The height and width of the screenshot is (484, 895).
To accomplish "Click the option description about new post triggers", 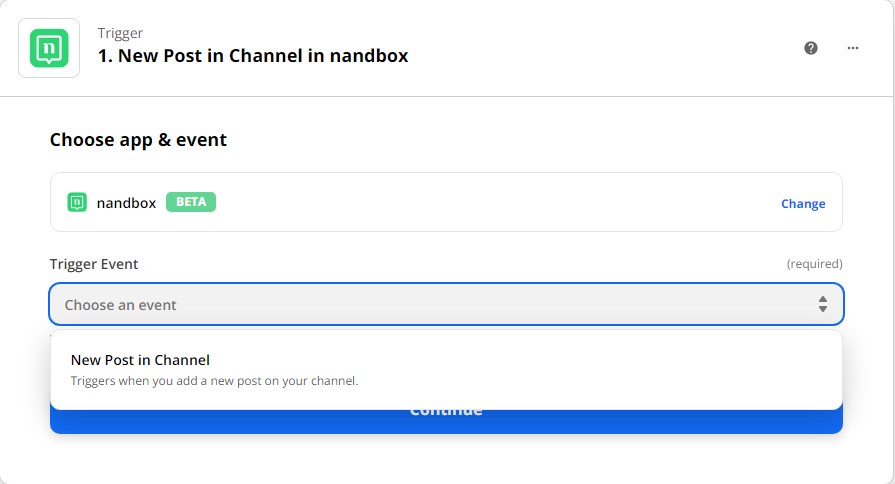I will (214, 381).
